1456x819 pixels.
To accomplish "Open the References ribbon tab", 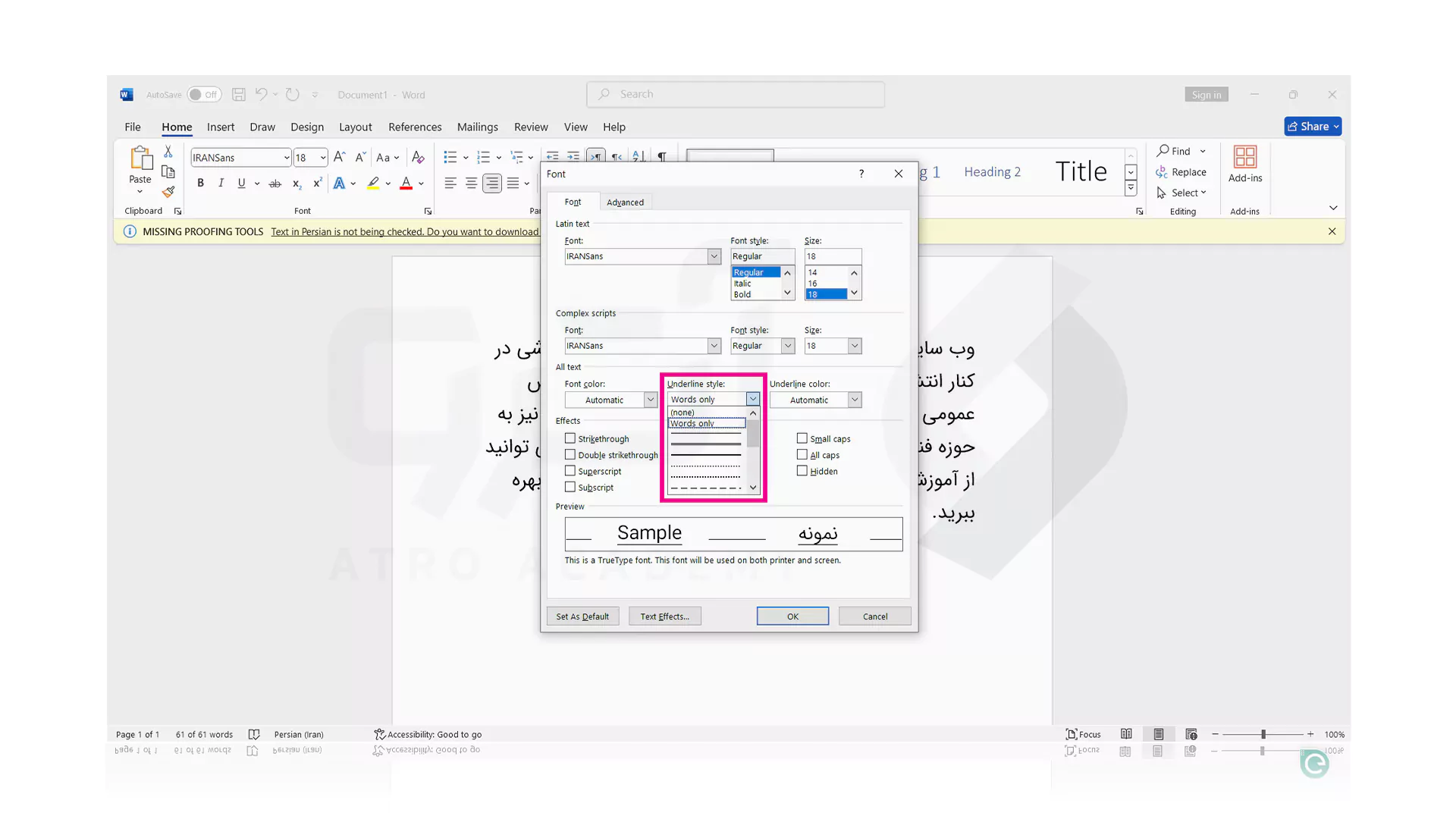I will pyautogui.click(x=415, y=127).
